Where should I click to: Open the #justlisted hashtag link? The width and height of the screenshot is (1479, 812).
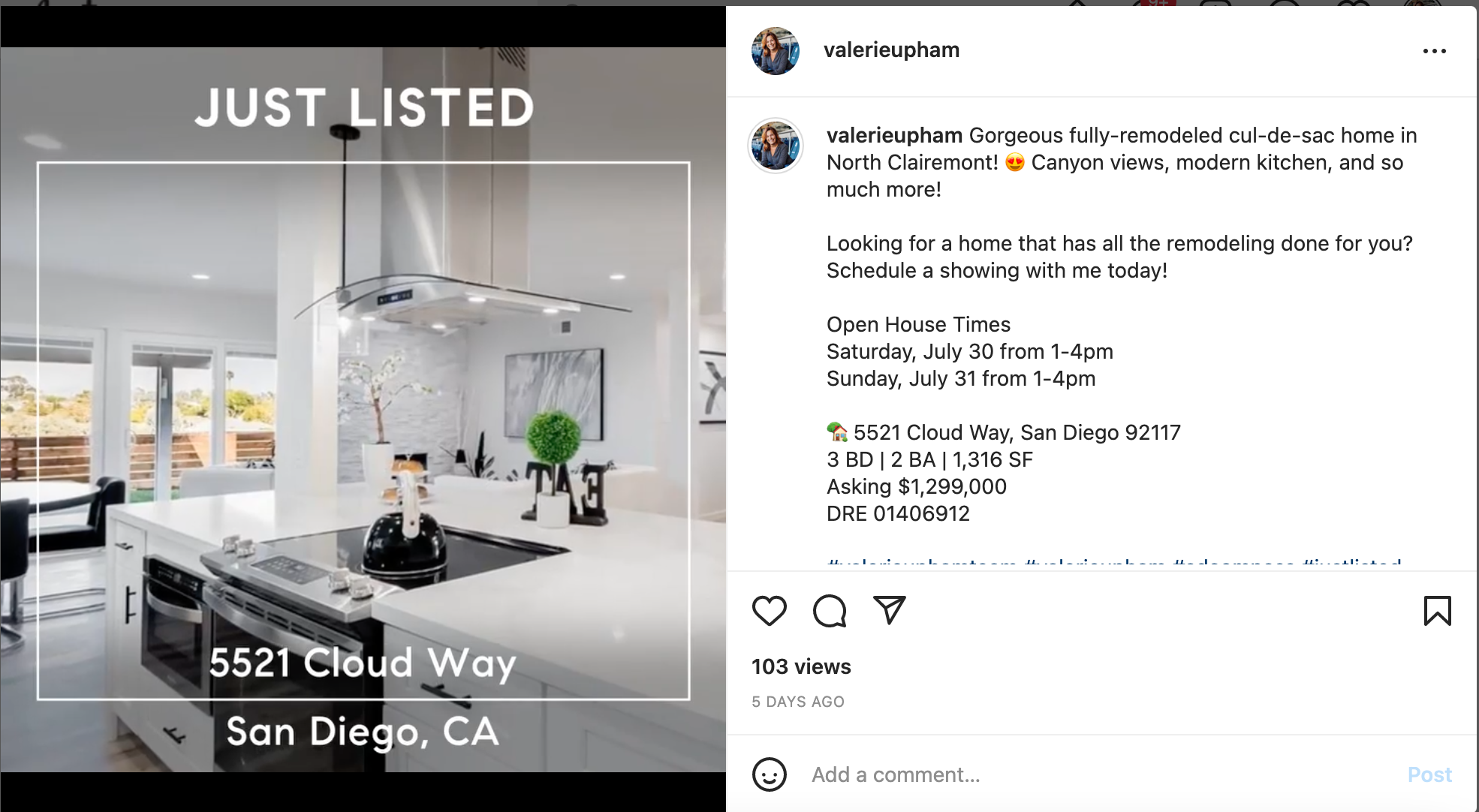[x=1351, y=561]
